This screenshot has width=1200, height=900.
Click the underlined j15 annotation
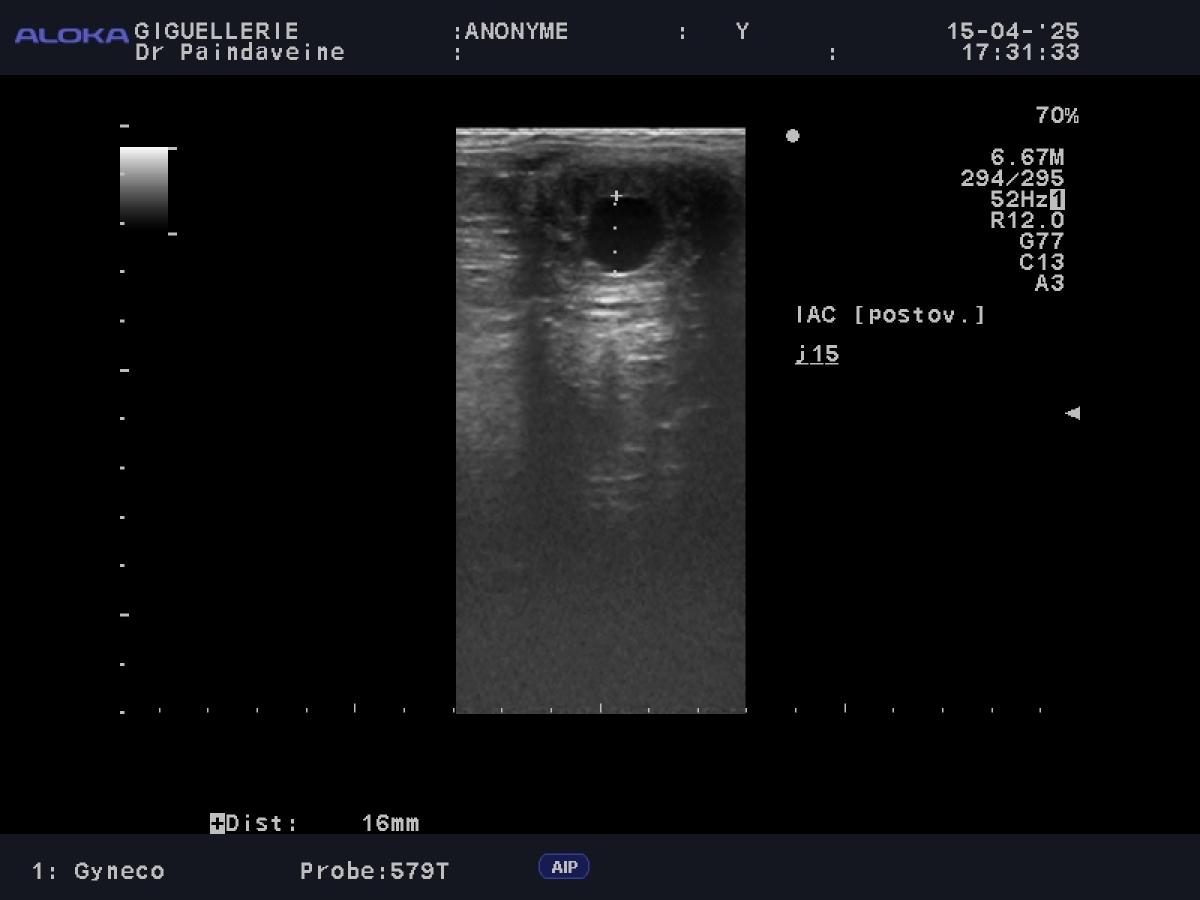(817, 355)
